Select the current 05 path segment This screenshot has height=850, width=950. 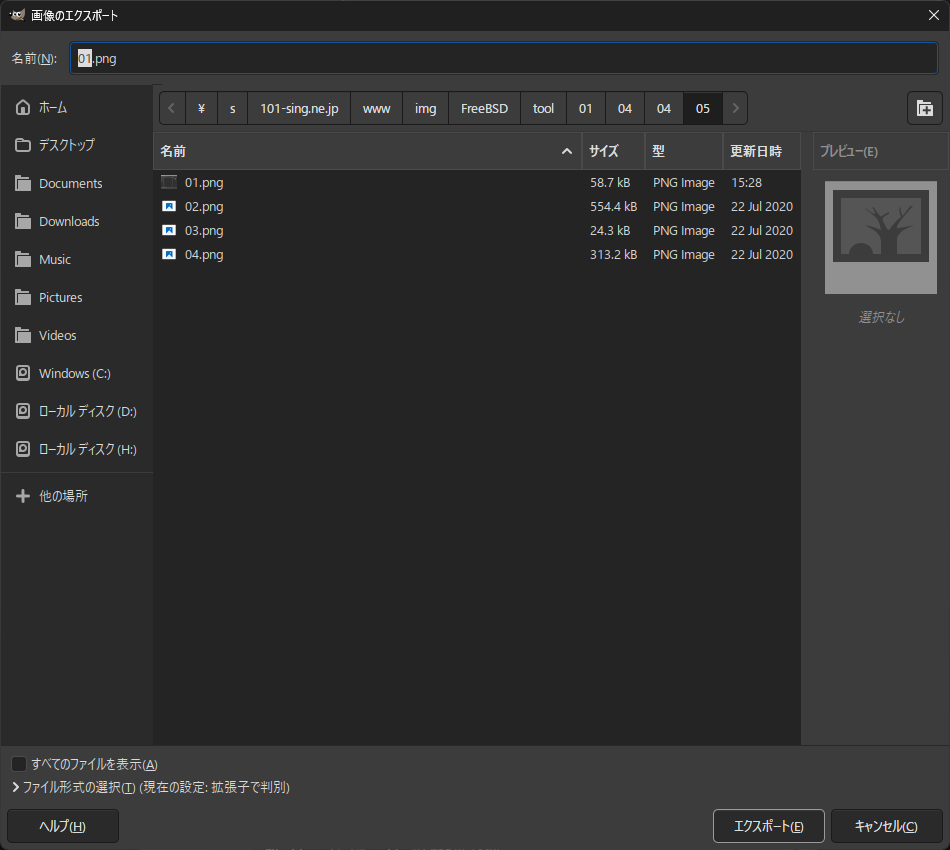[x=703, y=108]
